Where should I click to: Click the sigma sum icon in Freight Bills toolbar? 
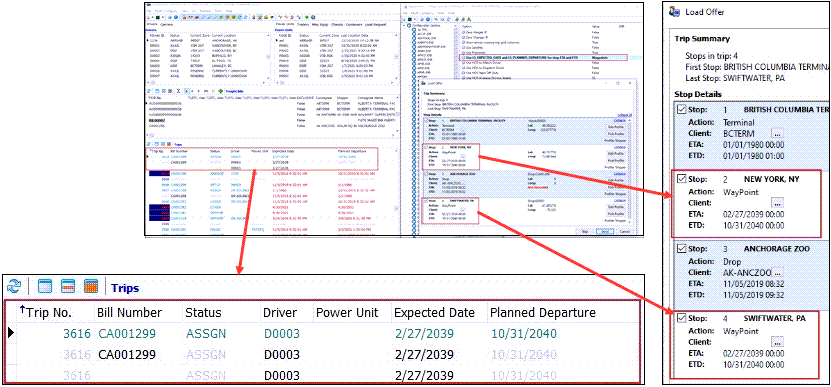[179, 91]
